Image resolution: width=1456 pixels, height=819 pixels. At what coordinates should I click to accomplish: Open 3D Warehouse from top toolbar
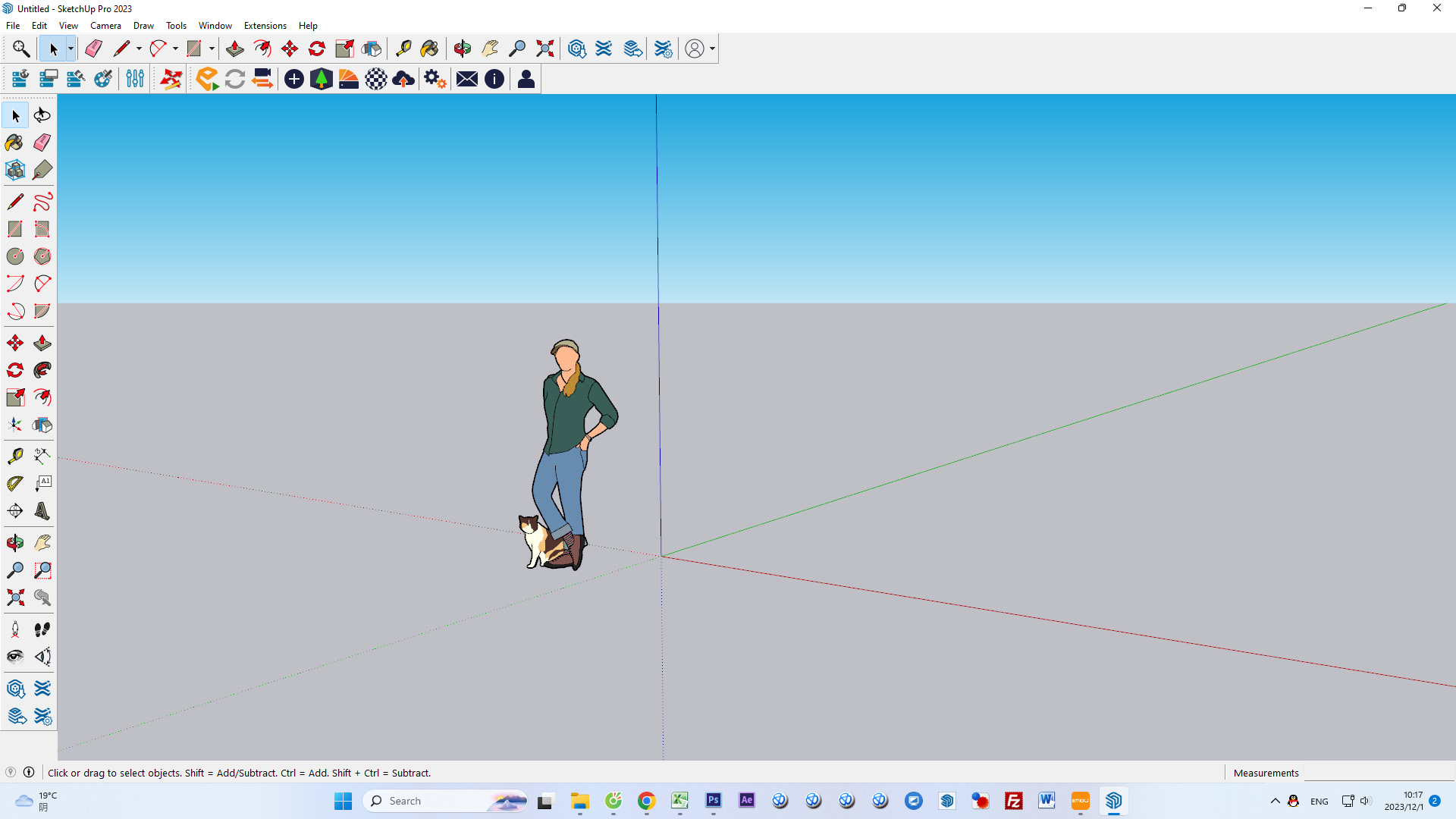tap(577, 49)
